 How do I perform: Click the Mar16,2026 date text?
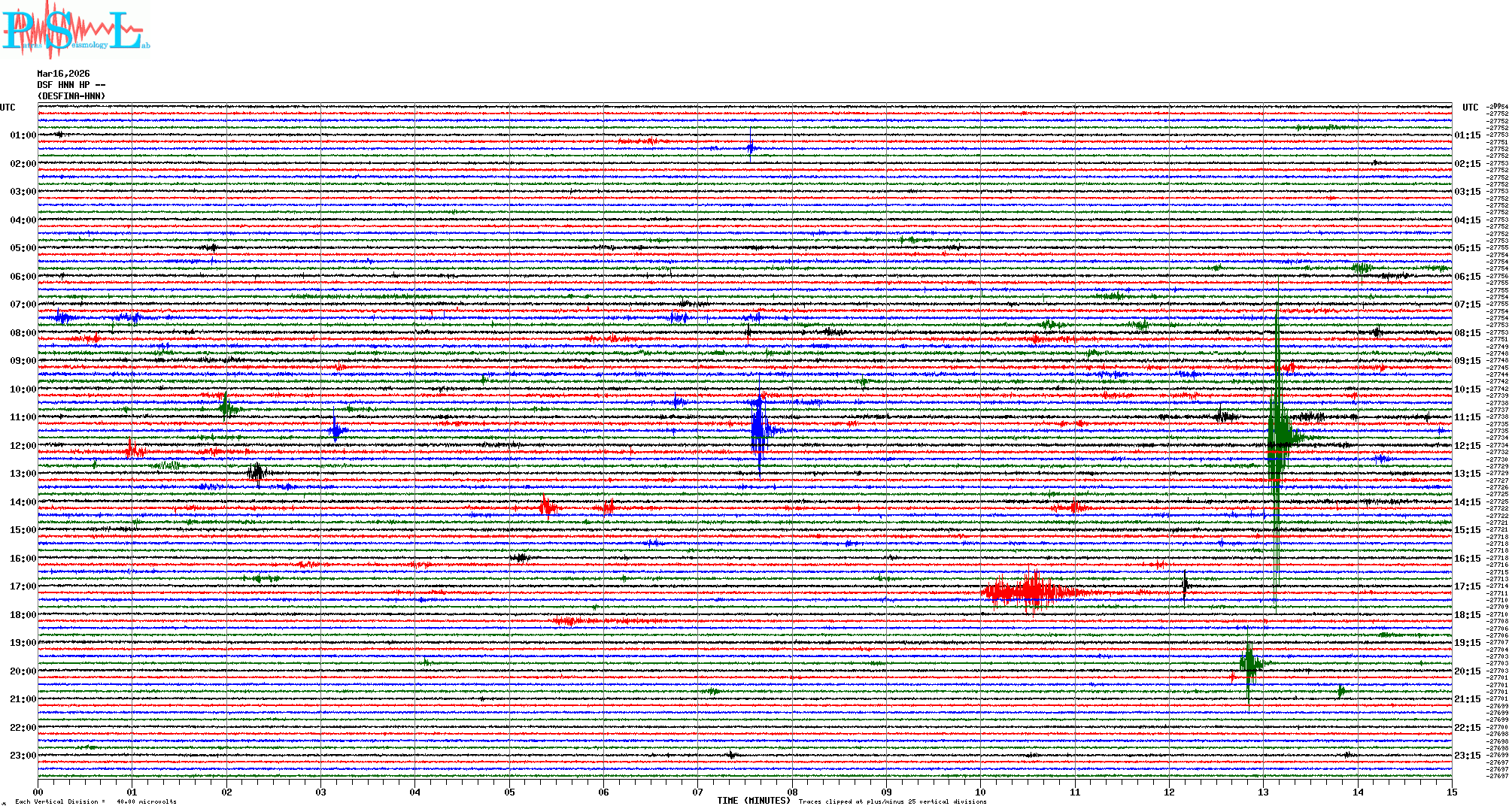(x=63, y=74)
